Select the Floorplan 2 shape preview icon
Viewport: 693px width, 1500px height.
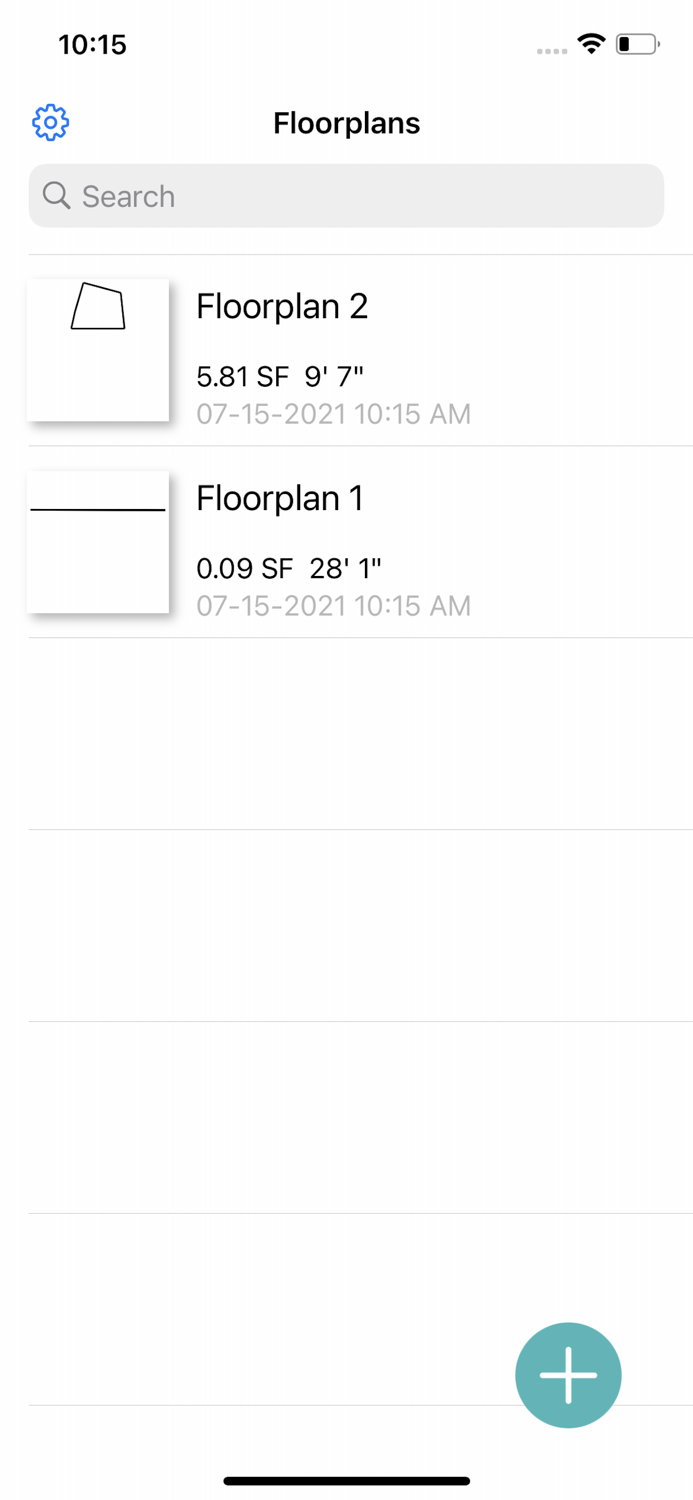click(97, 348)
